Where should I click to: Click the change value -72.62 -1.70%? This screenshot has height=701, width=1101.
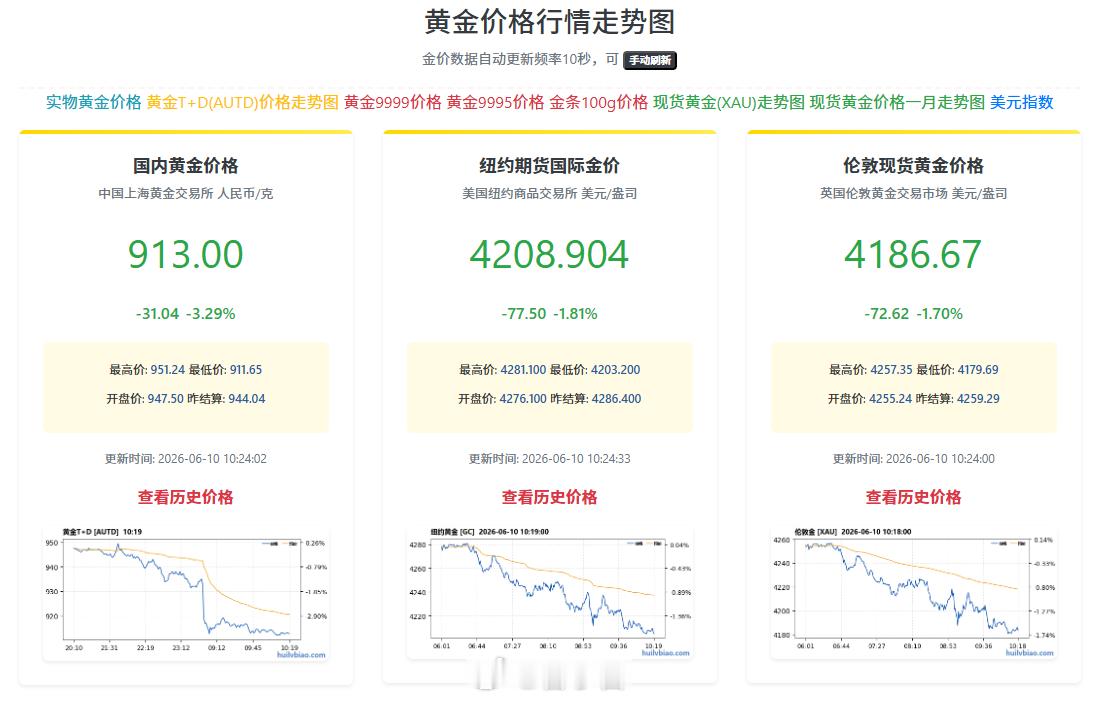[x=913, y=314]
